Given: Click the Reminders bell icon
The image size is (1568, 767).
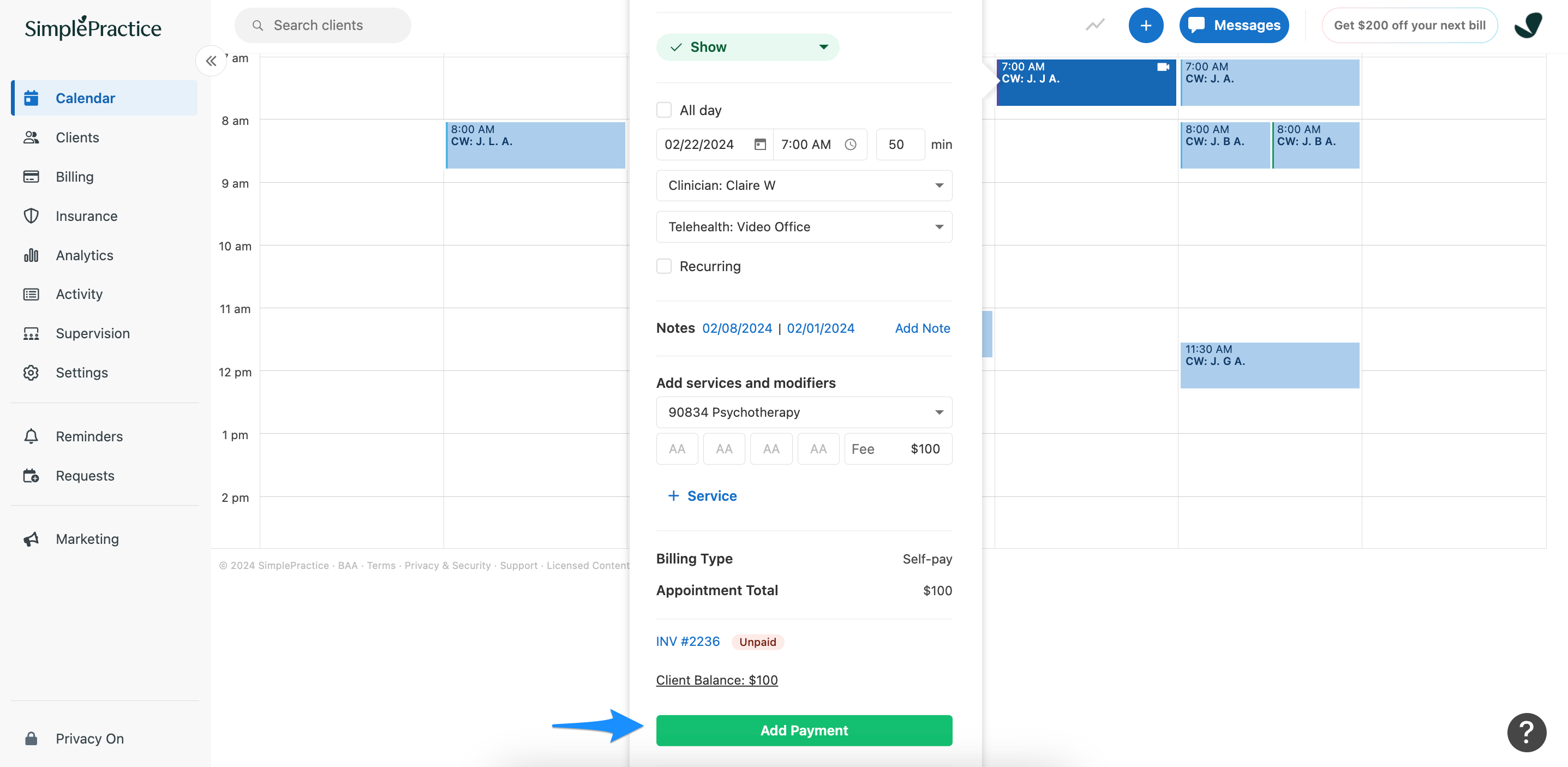Looking at the screenshot, I should coord(31,436).
